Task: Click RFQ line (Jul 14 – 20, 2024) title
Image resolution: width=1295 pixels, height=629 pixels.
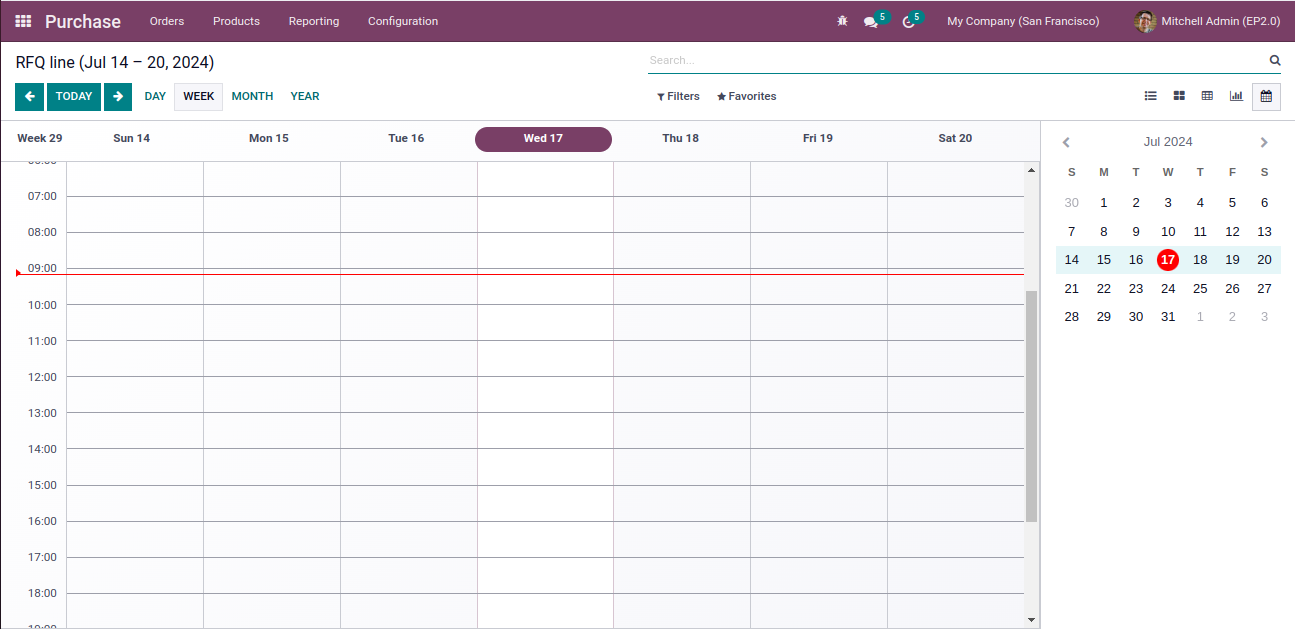Action: pyautogui.click(x=115, y=63)
